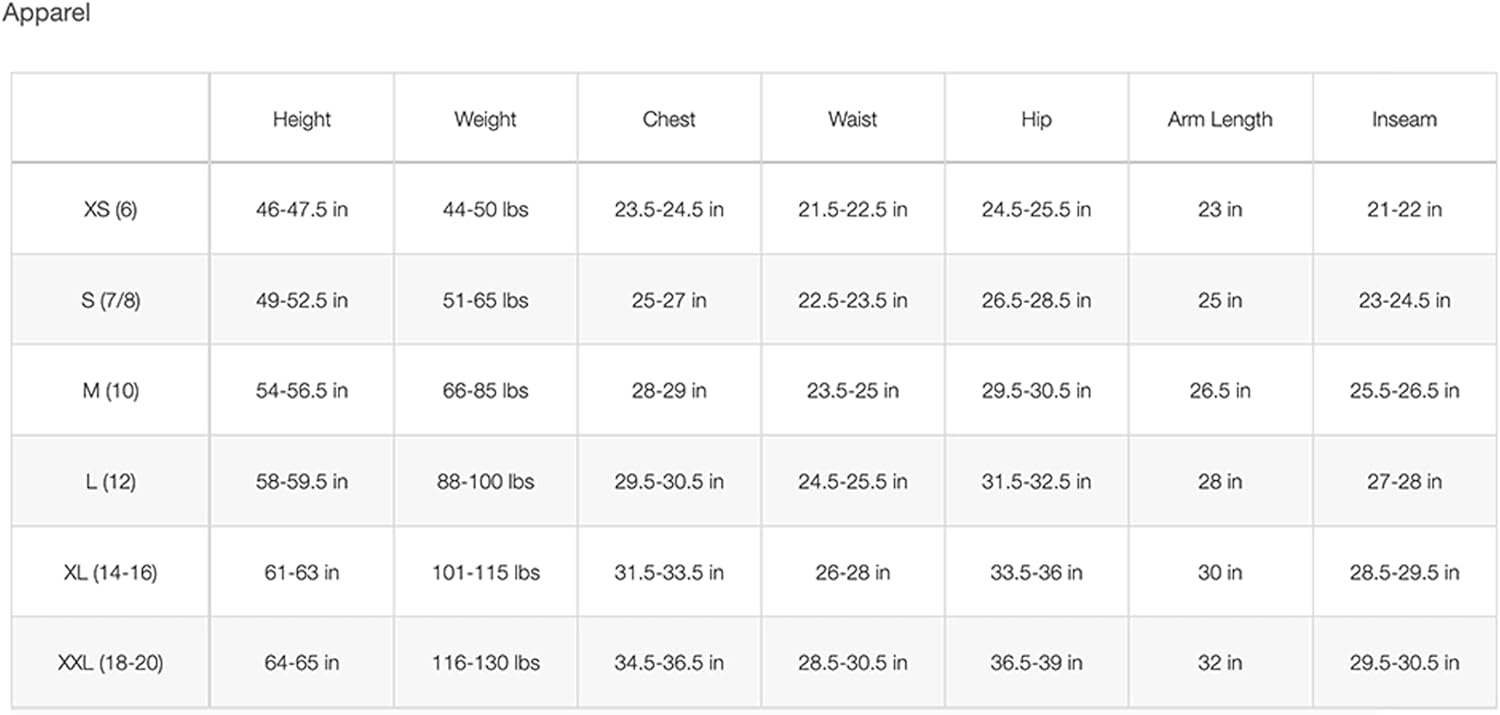
Task: Click the Arm Length column header
Action: pyautogui.click(x=1220, y=119)
